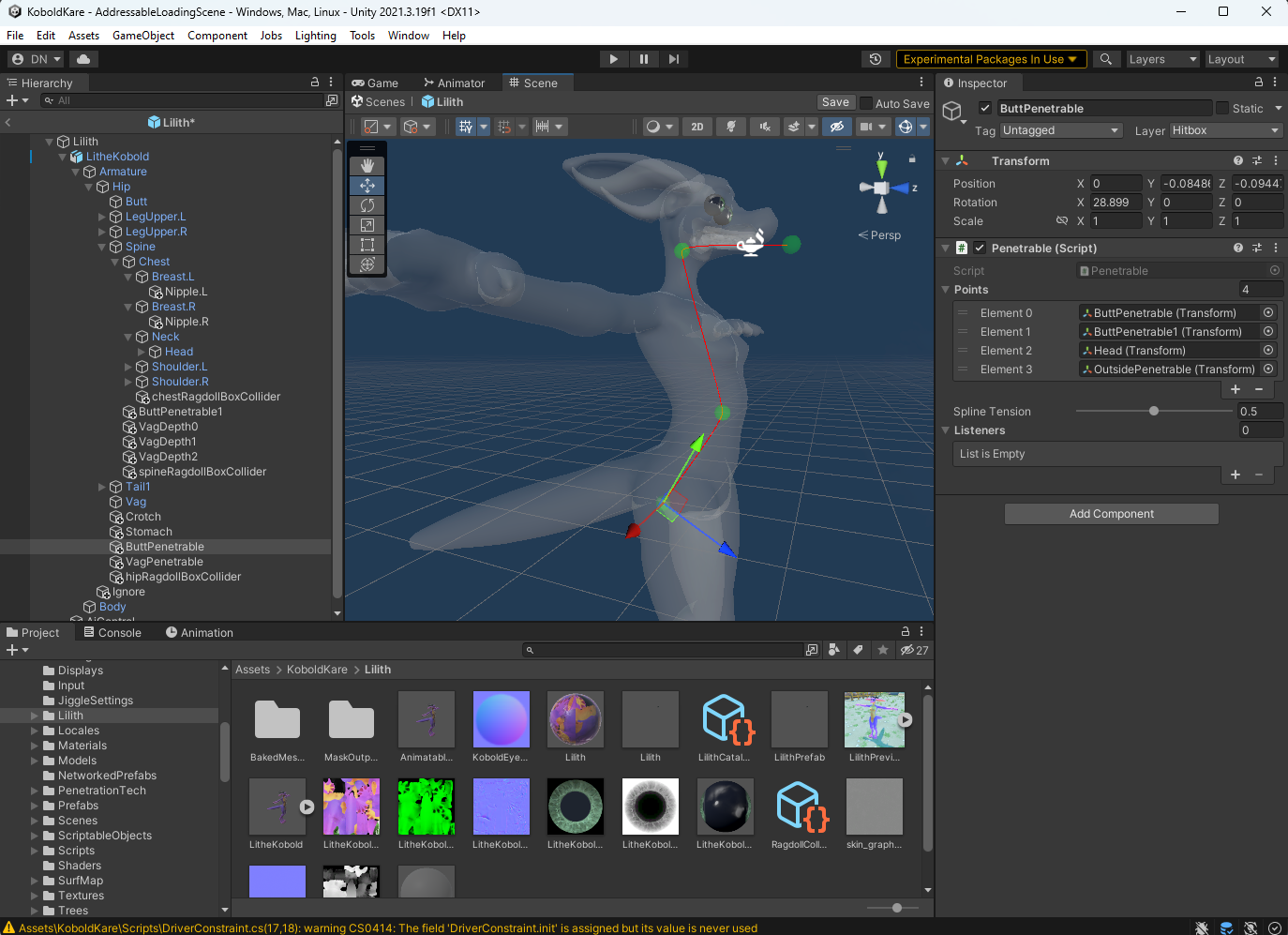Click the Play button
This screenshot has width=1288, height=935.
click(614, 59)
